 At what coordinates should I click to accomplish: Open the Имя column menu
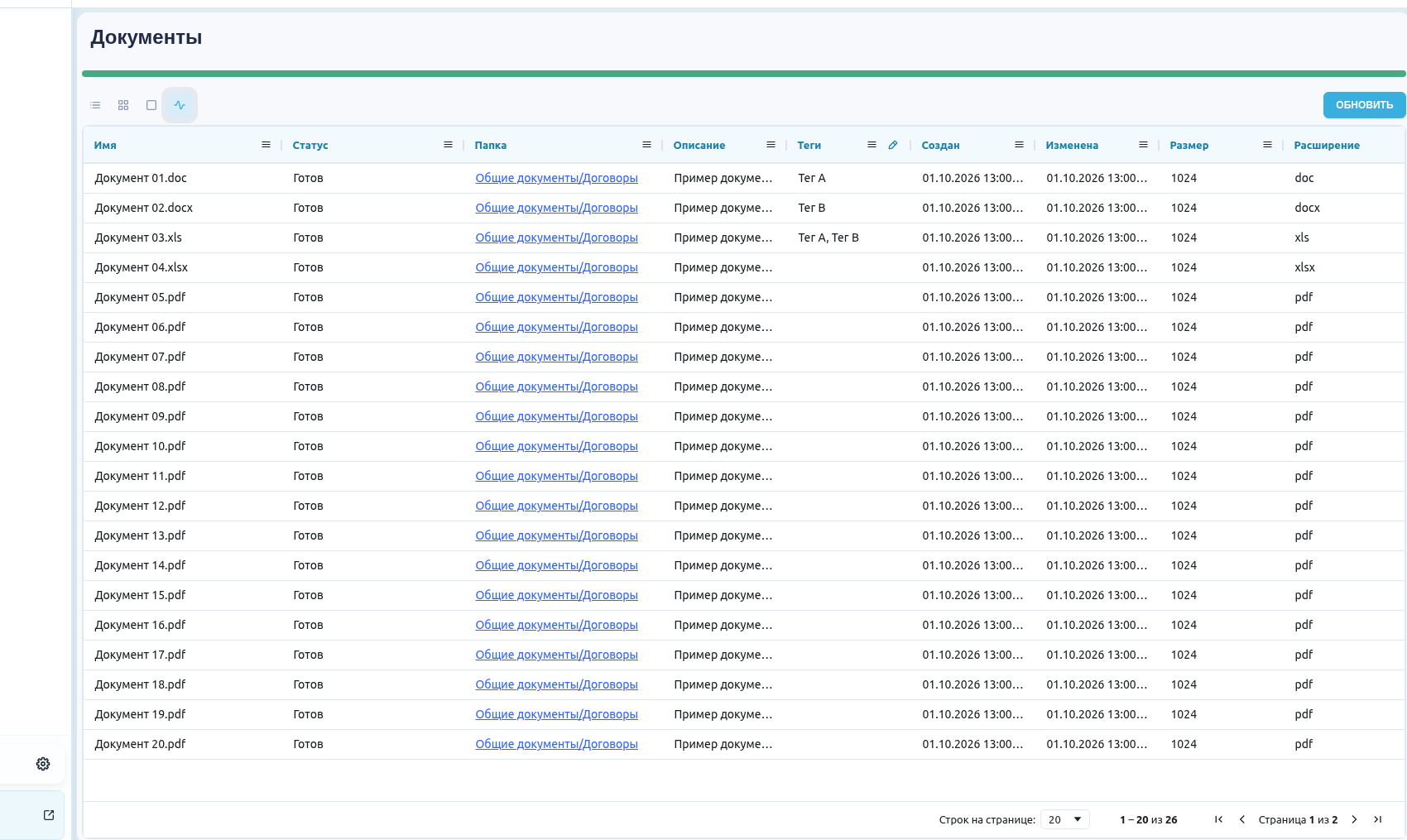pyautogui.click(x=266, y=145)
